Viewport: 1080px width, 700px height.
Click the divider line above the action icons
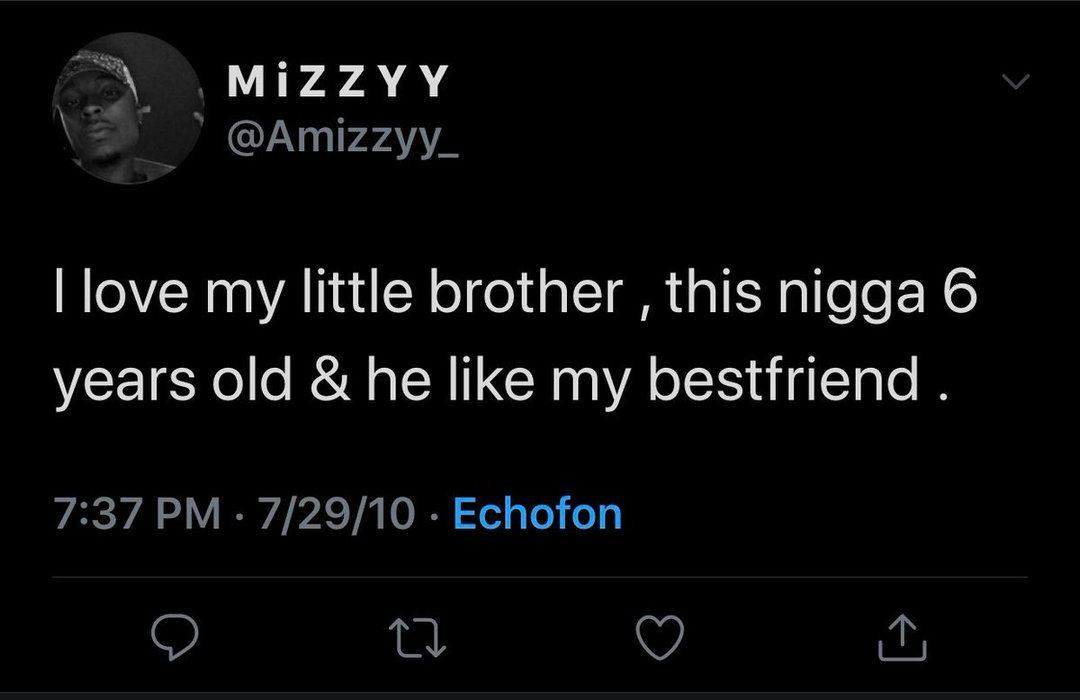[540, 577]
